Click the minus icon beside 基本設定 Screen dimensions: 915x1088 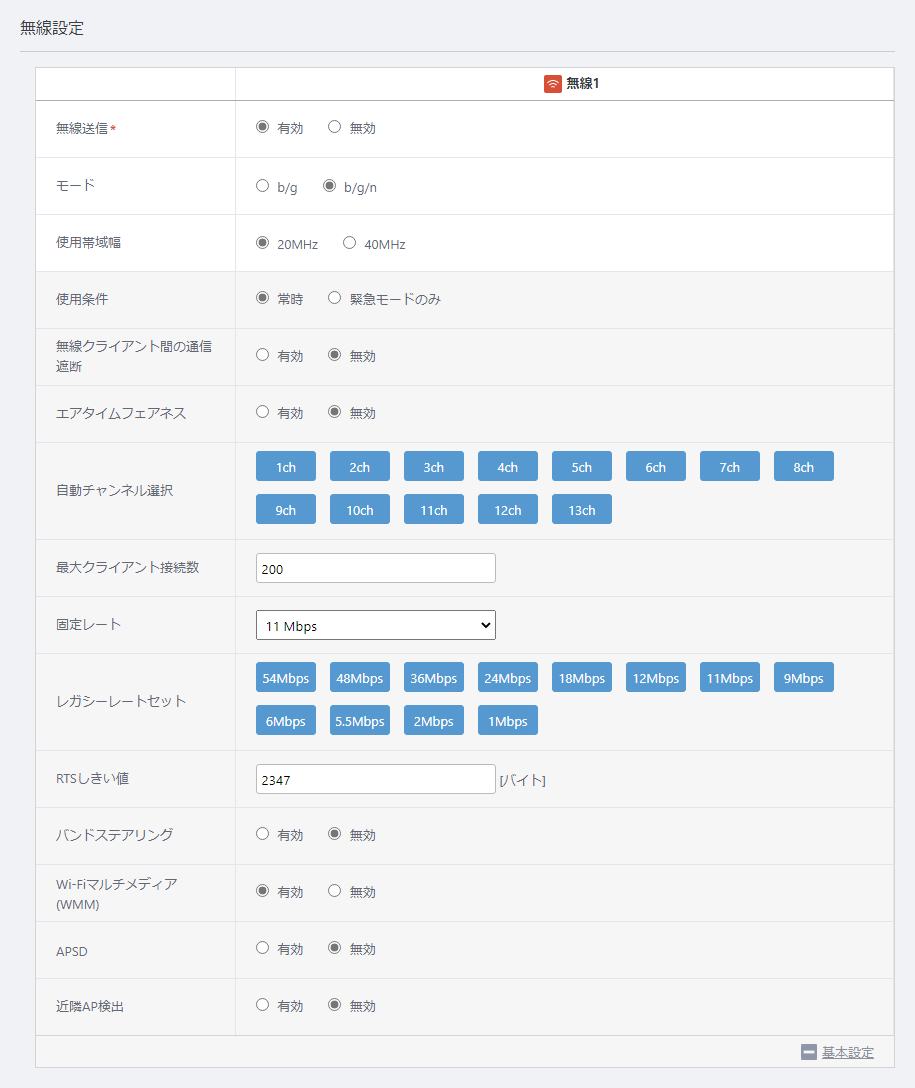[808, 1052]
